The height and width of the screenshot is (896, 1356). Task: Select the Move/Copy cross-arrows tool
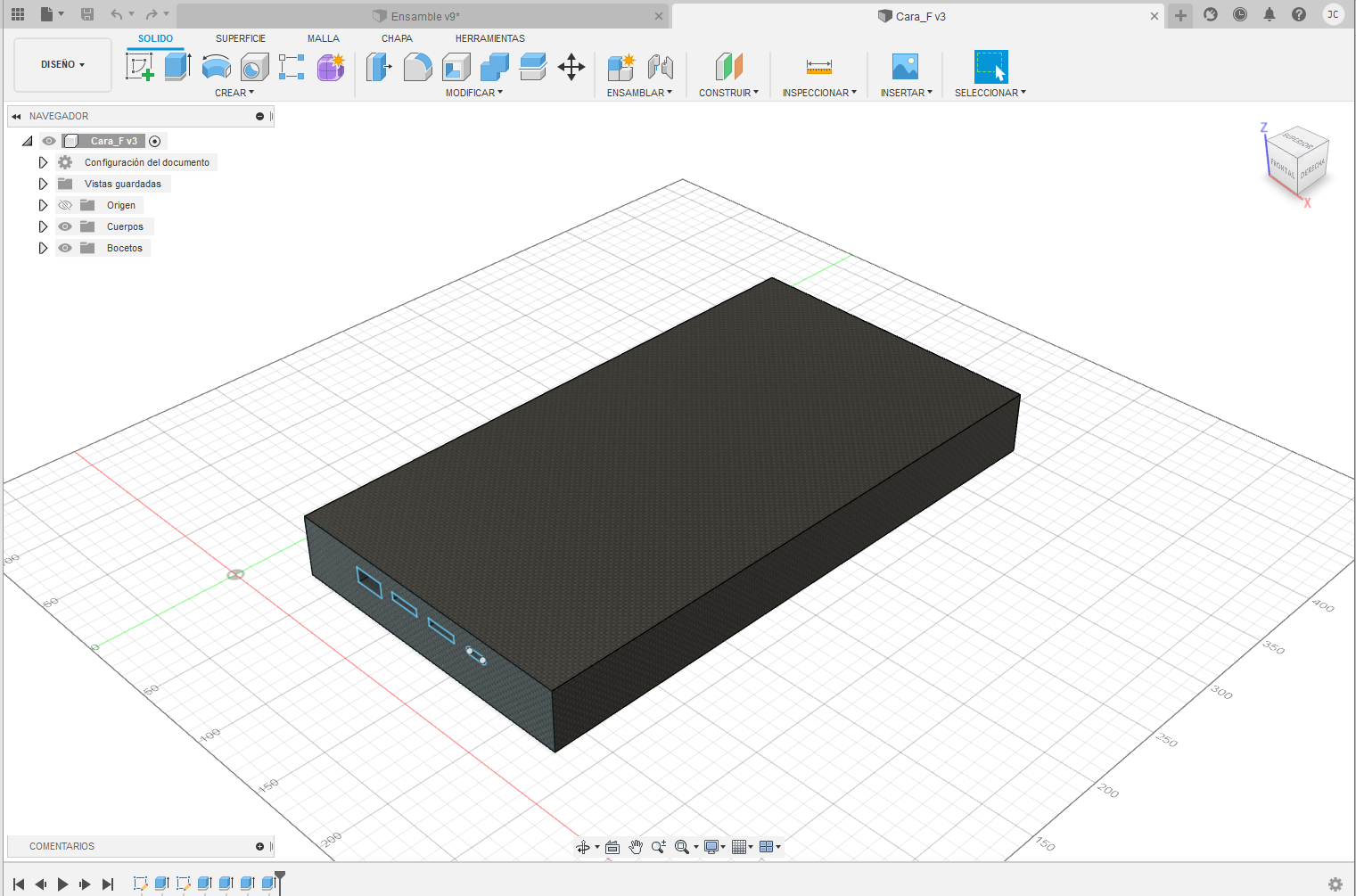571,67
